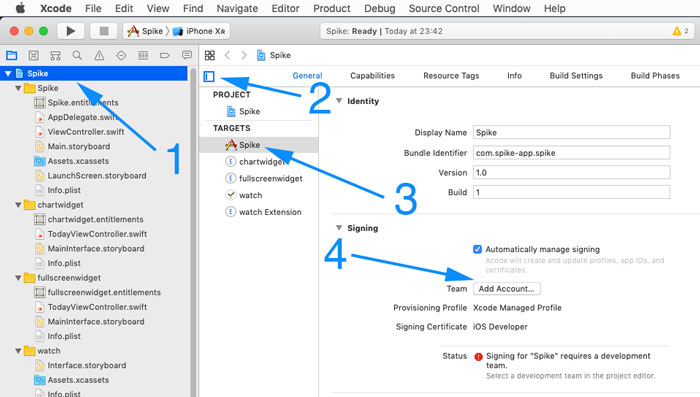Go back in editor history
This screenshot has width=700, height=397.
click(227, 55)
